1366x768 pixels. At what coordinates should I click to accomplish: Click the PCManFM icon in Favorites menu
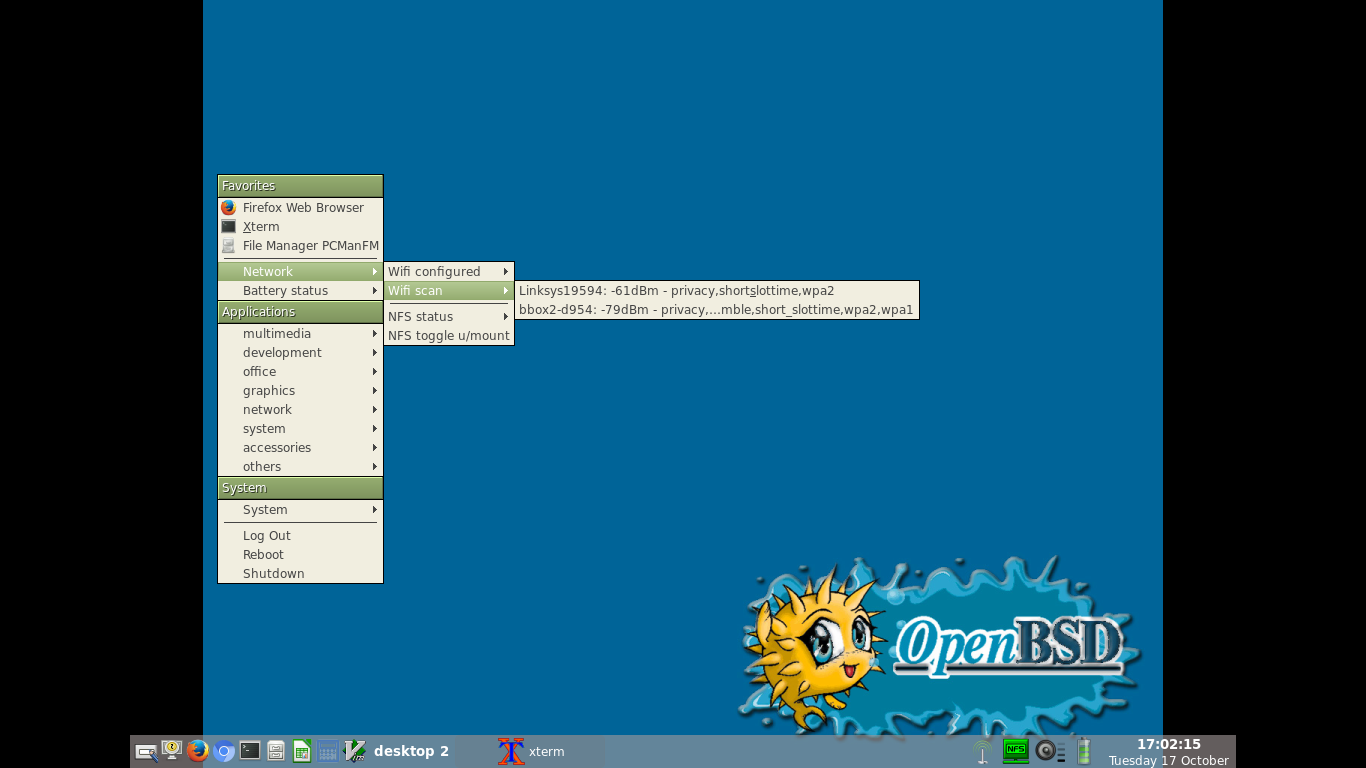coord(228,246)
